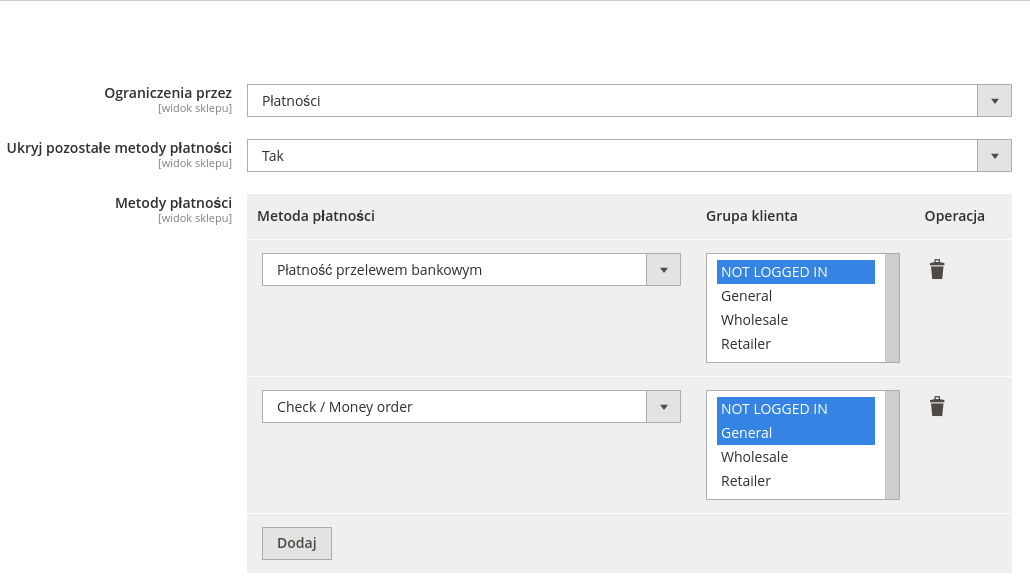
Task: Delete the bank transfer payment method row
Action: (936, 270)
